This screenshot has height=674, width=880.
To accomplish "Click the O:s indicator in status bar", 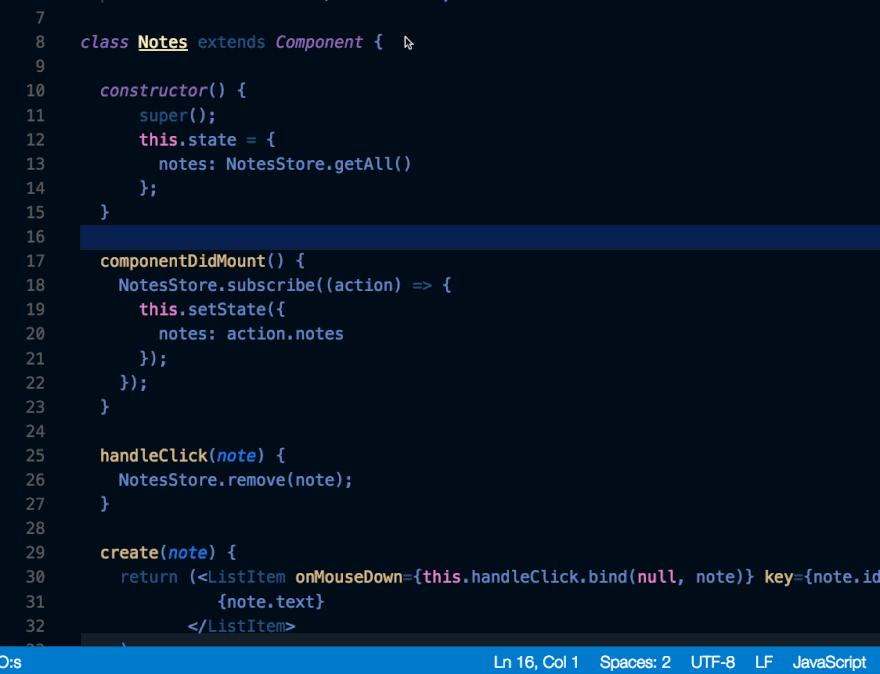I will point(7,661).
